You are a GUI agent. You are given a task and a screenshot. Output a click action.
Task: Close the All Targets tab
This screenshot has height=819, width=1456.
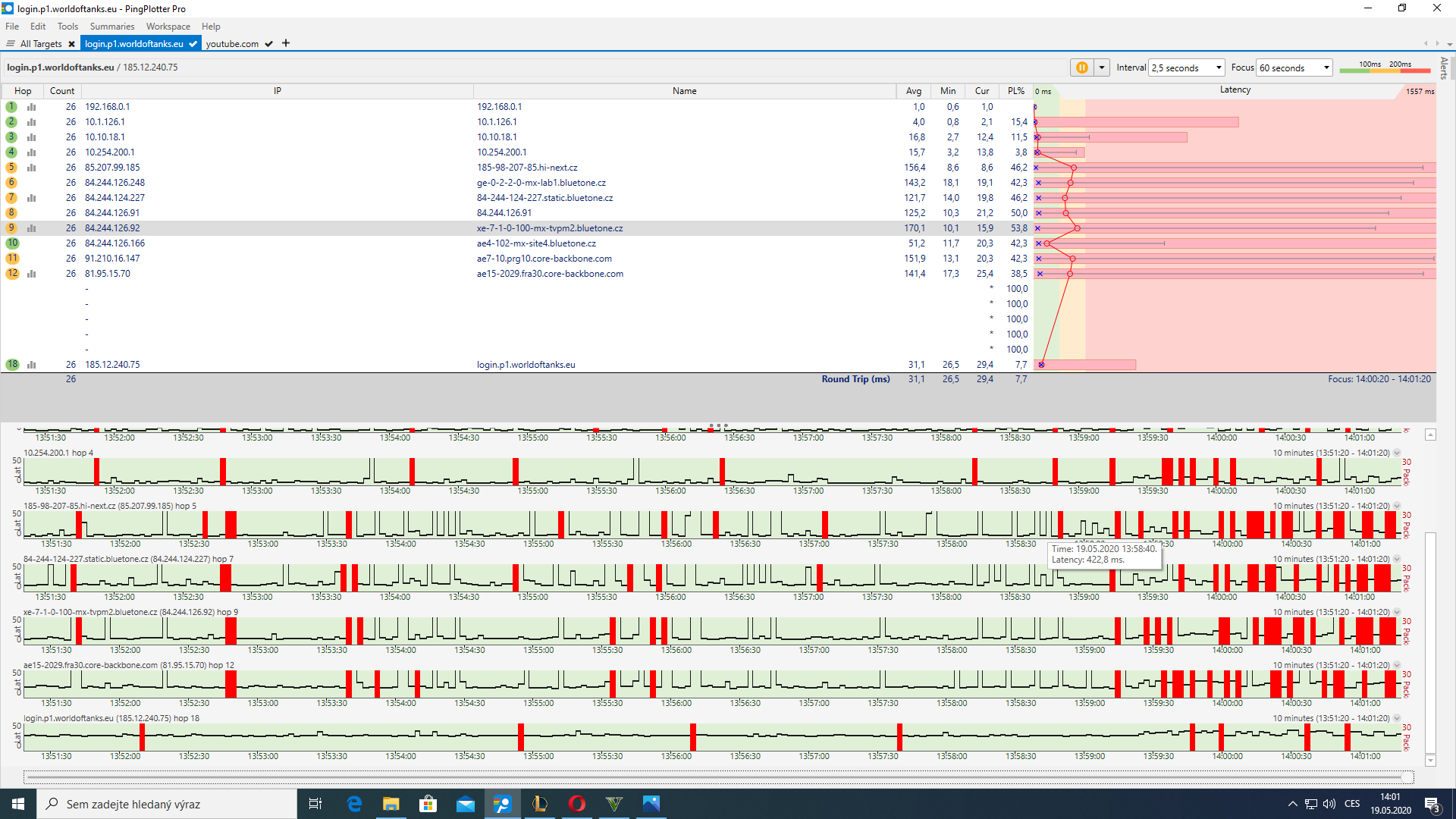pos(71,44)
